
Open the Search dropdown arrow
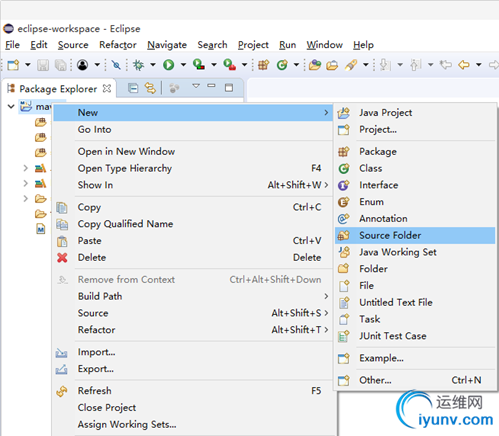coord(366,65)
